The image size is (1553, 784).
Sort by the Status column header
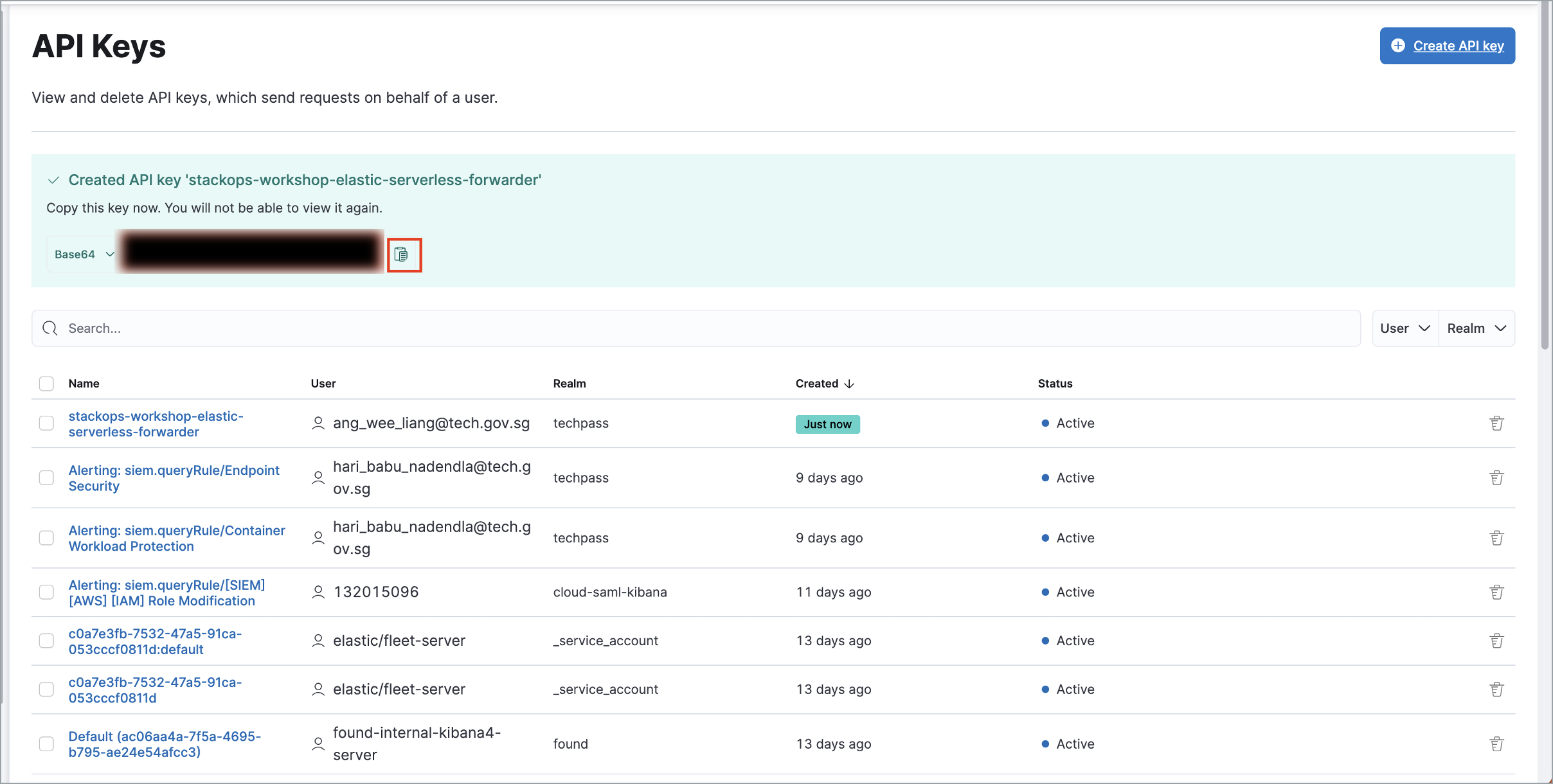pos(1055,384)
